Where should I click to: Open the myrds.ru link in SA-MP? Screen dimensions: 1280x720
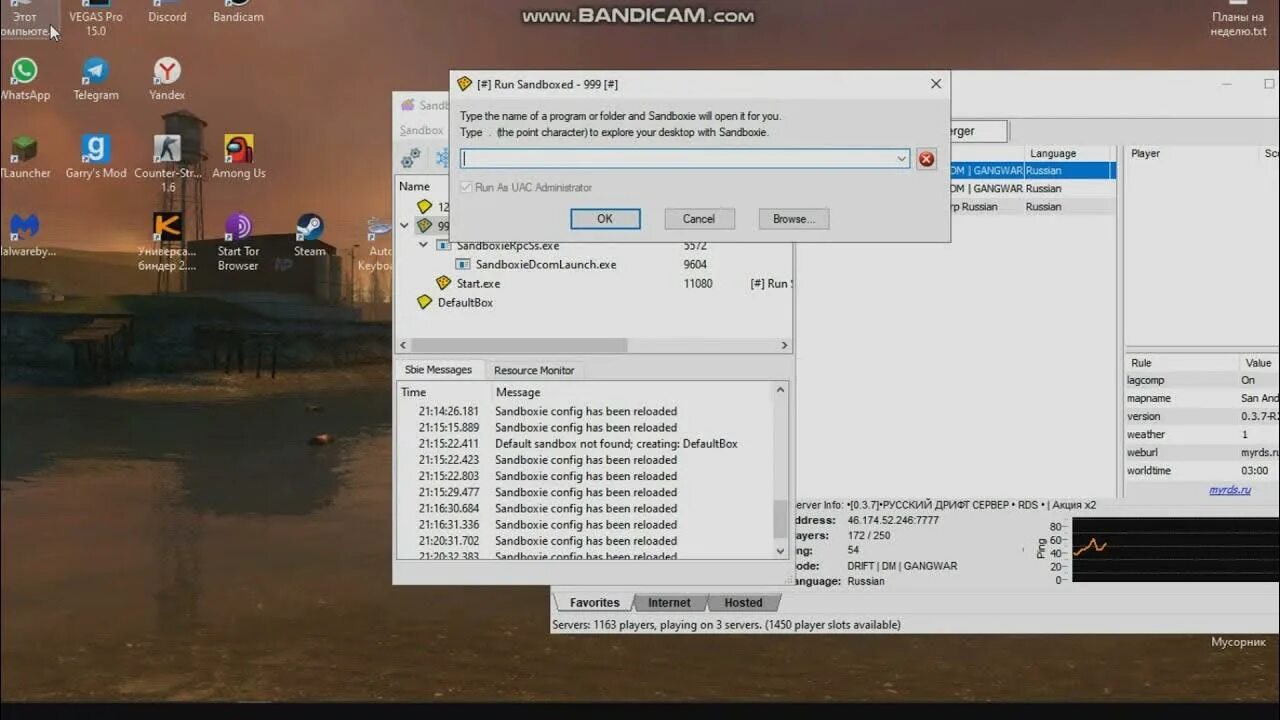1230,490
